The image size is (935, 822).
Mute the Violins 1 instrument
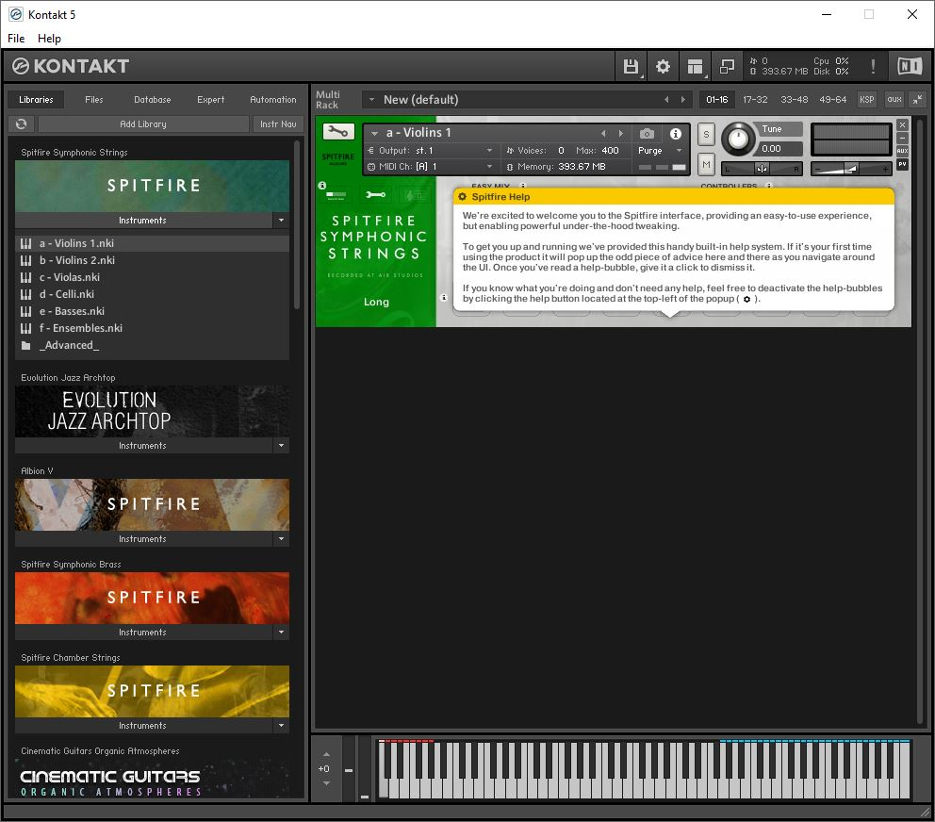706,164
